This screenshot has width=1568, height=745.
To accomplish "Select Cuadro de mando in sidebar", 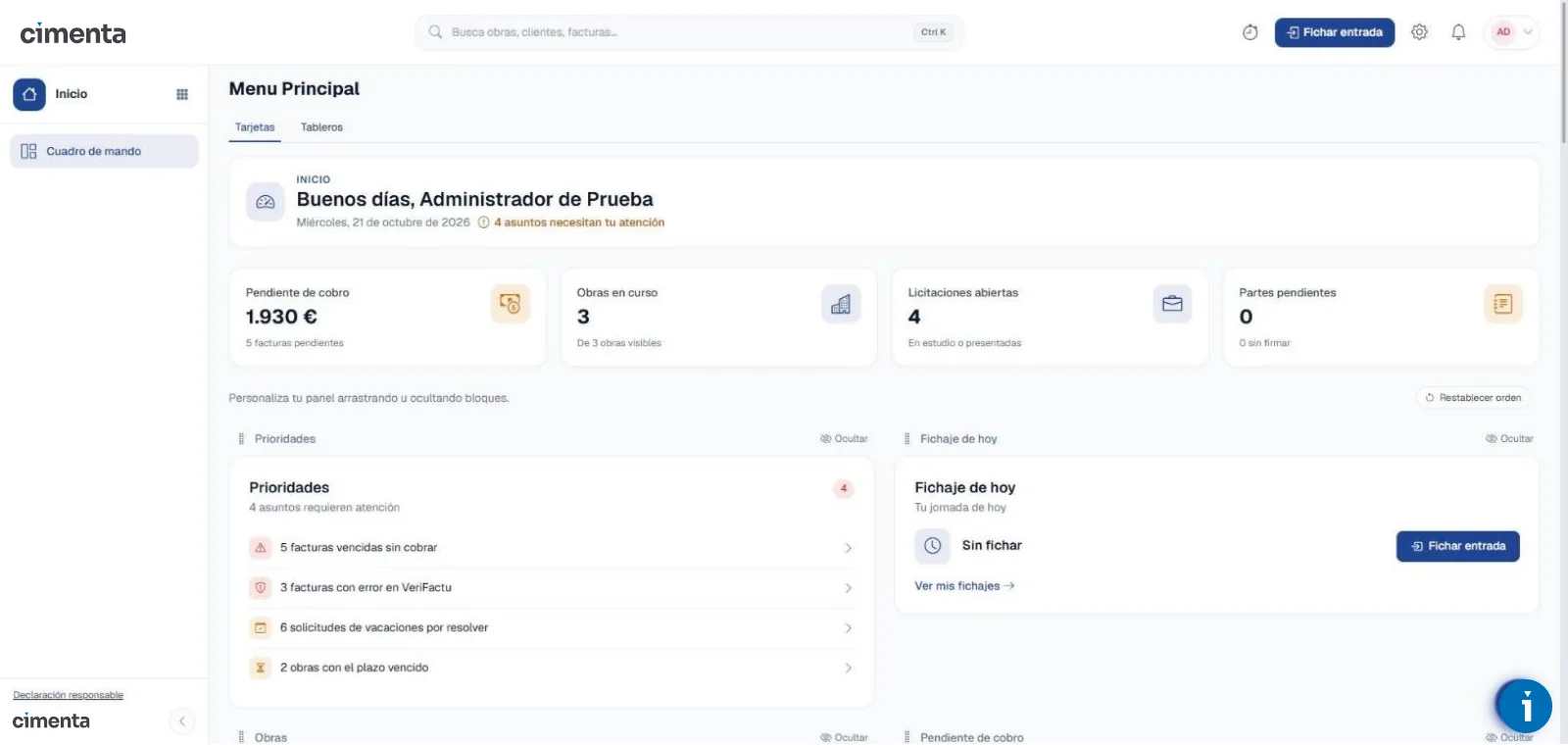I will 104,151.
